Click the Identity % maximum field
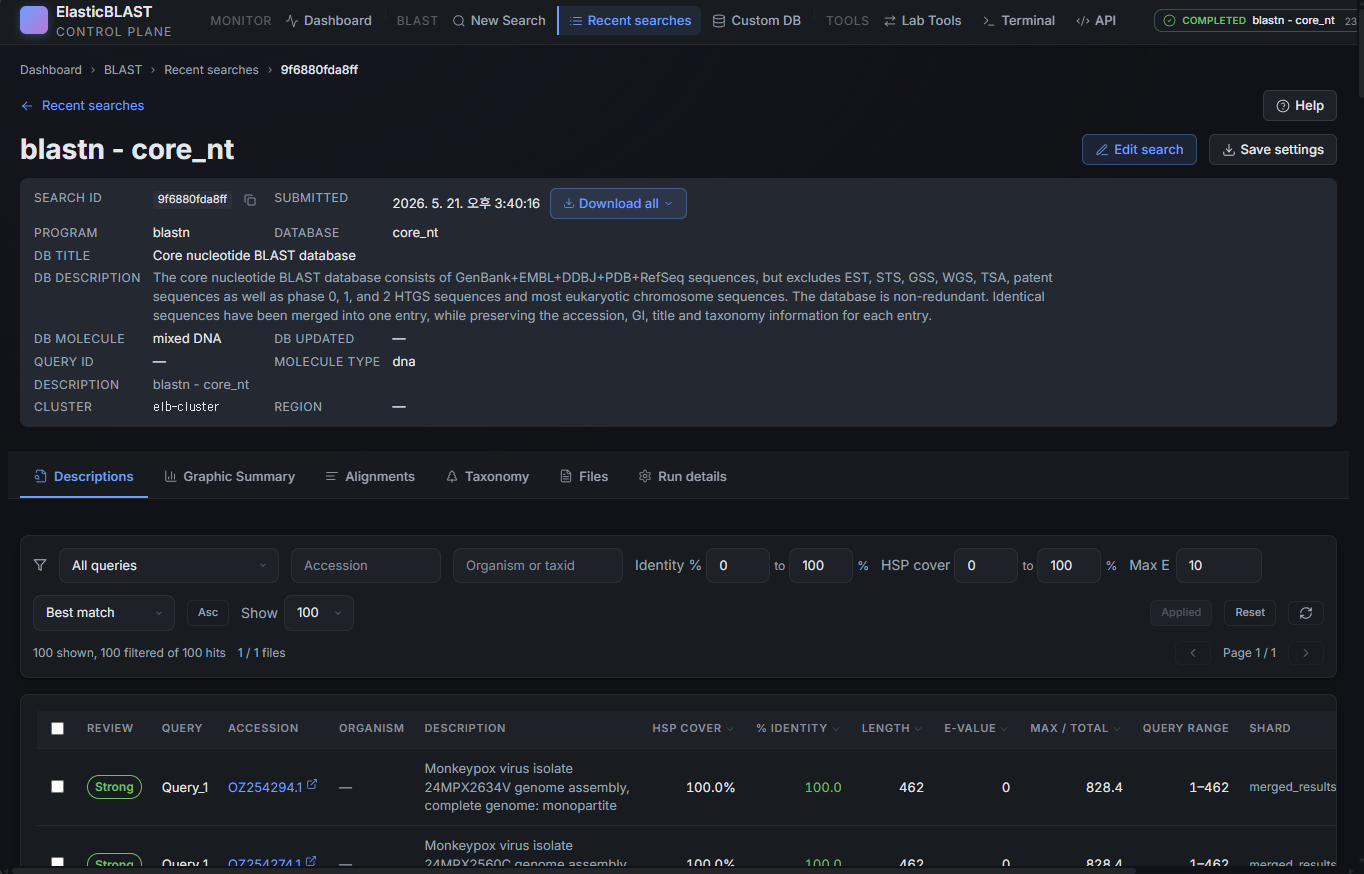Image resolution: width=1364 pixels, height=874 pixels. coord(821,565)
